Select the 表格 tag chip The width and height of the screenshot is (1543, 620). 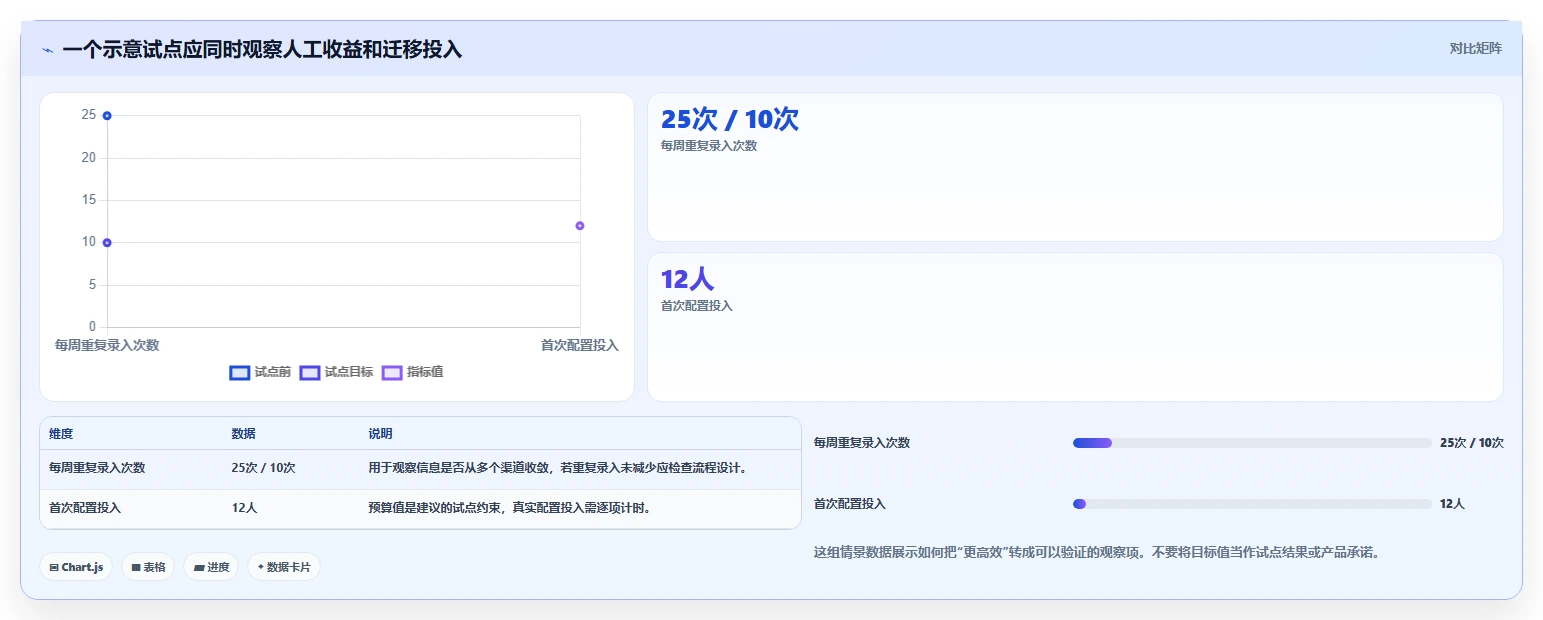coord(148,567)
